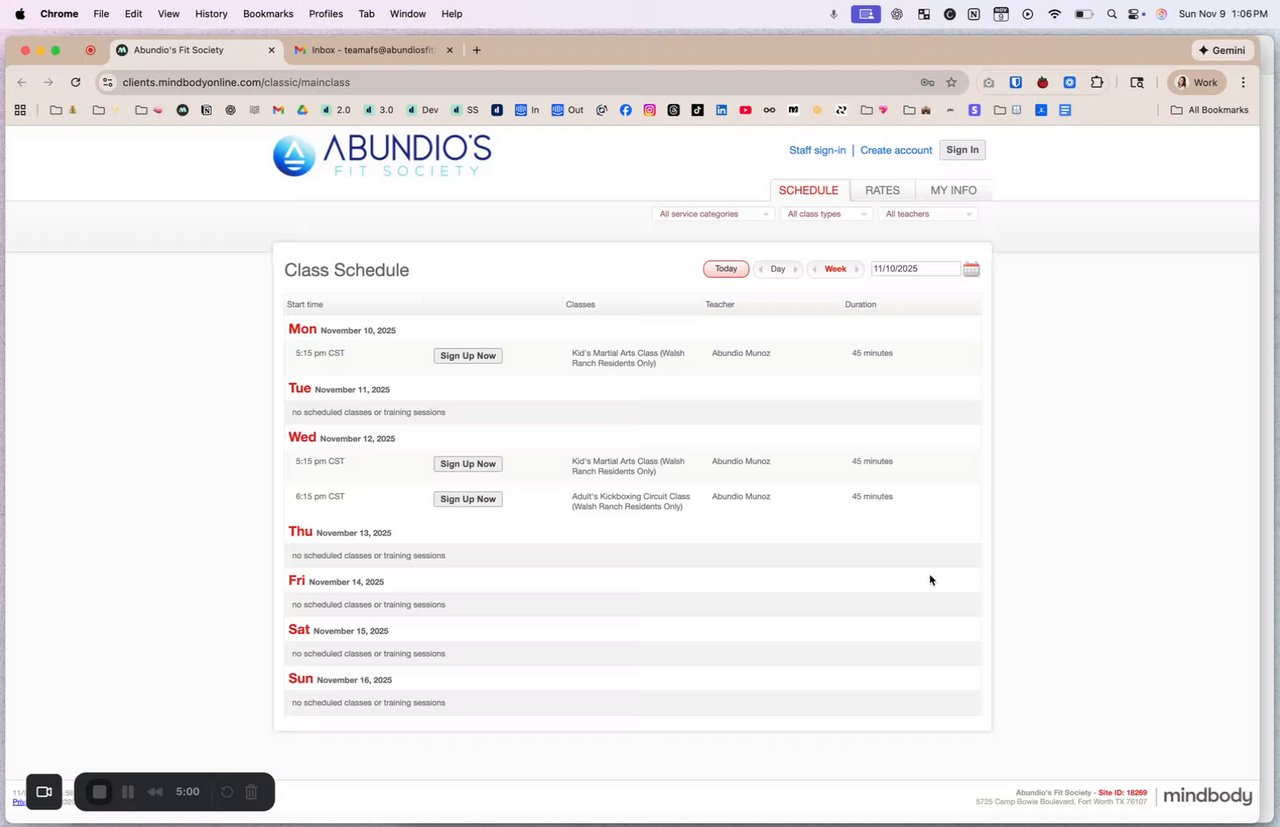Viewport: 1280px width, 827px height.
Task: Sign up for Wednesday 6:15 pm kickboxing class
Action: tap(468, 499)
